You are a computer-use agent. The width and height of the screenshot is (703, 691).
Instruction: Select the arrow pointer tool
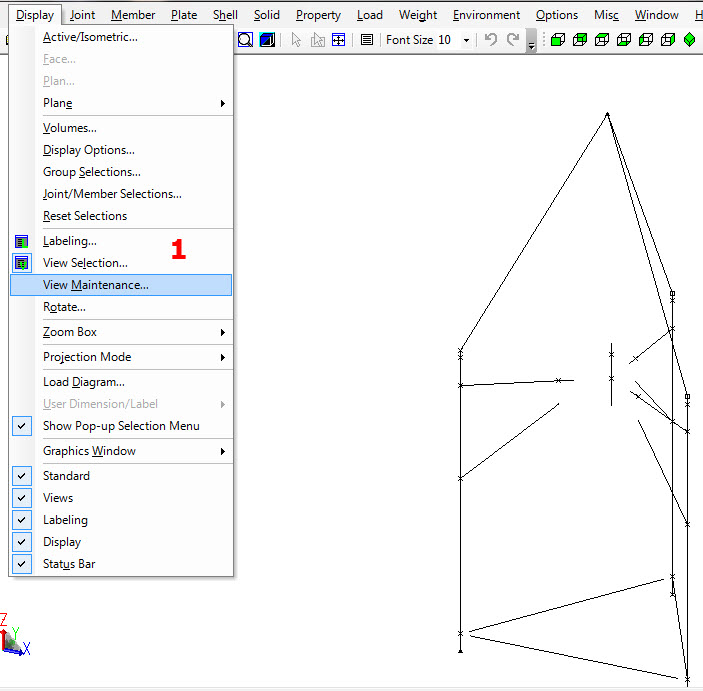(x=296, y=40)
